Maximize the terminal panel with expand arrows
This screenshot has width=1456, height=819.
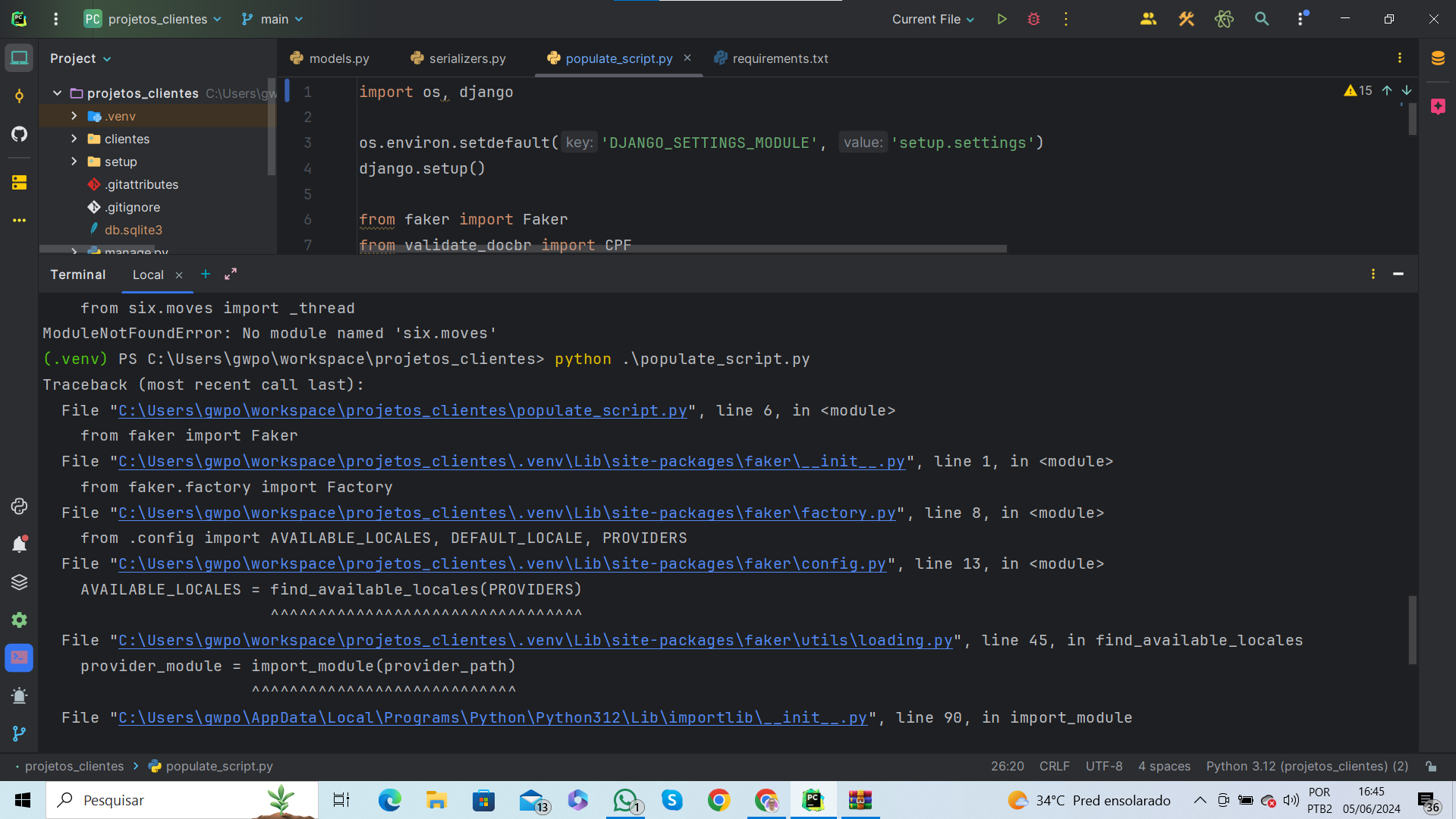[231, 275]
